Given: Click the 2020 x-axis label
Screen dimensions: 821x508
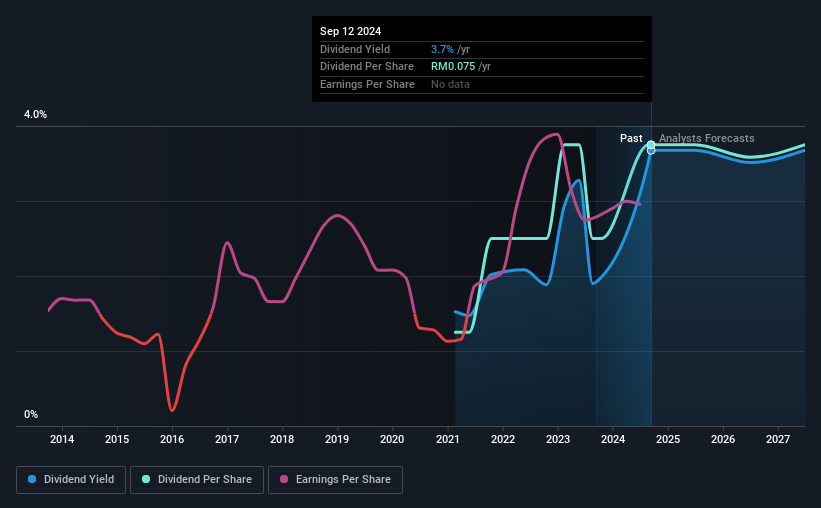Looking at the screenshot, I should coord(392,439).
